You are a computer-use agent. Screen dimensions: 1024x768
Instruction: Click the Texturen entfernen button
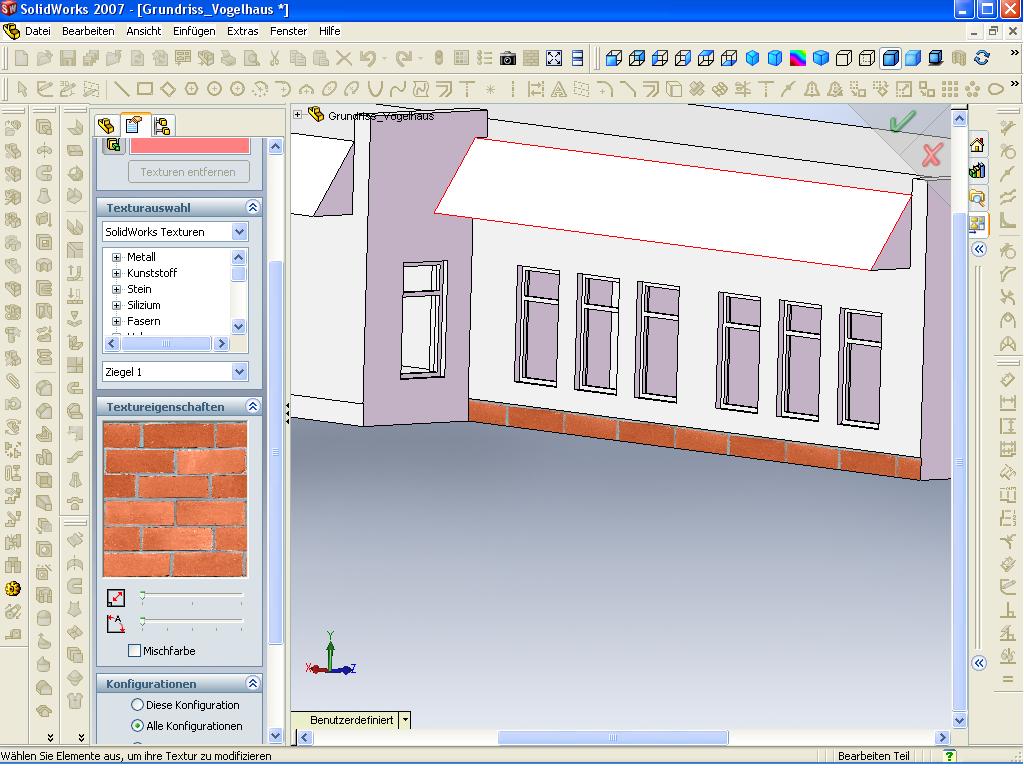[x=188, y=172]
